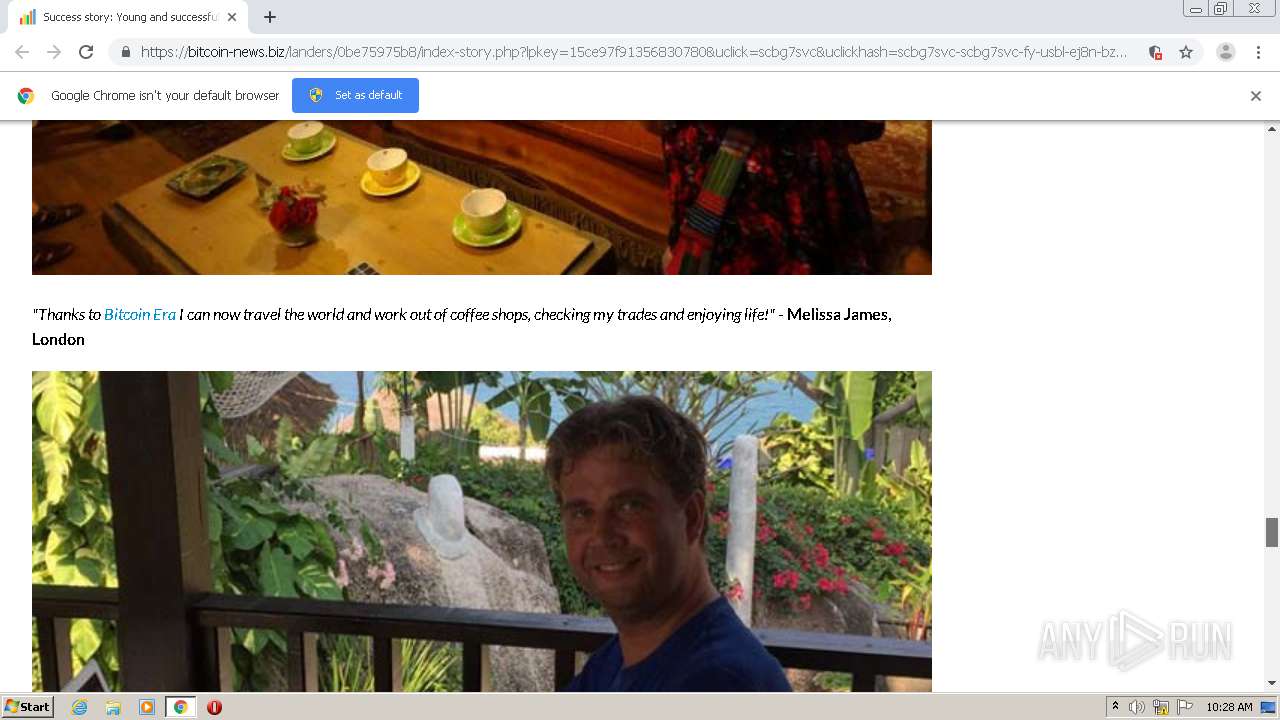This screenshot has height=720, width=1280.
Task: Go back using the browser back arrow
Action: tap(22, 52)
